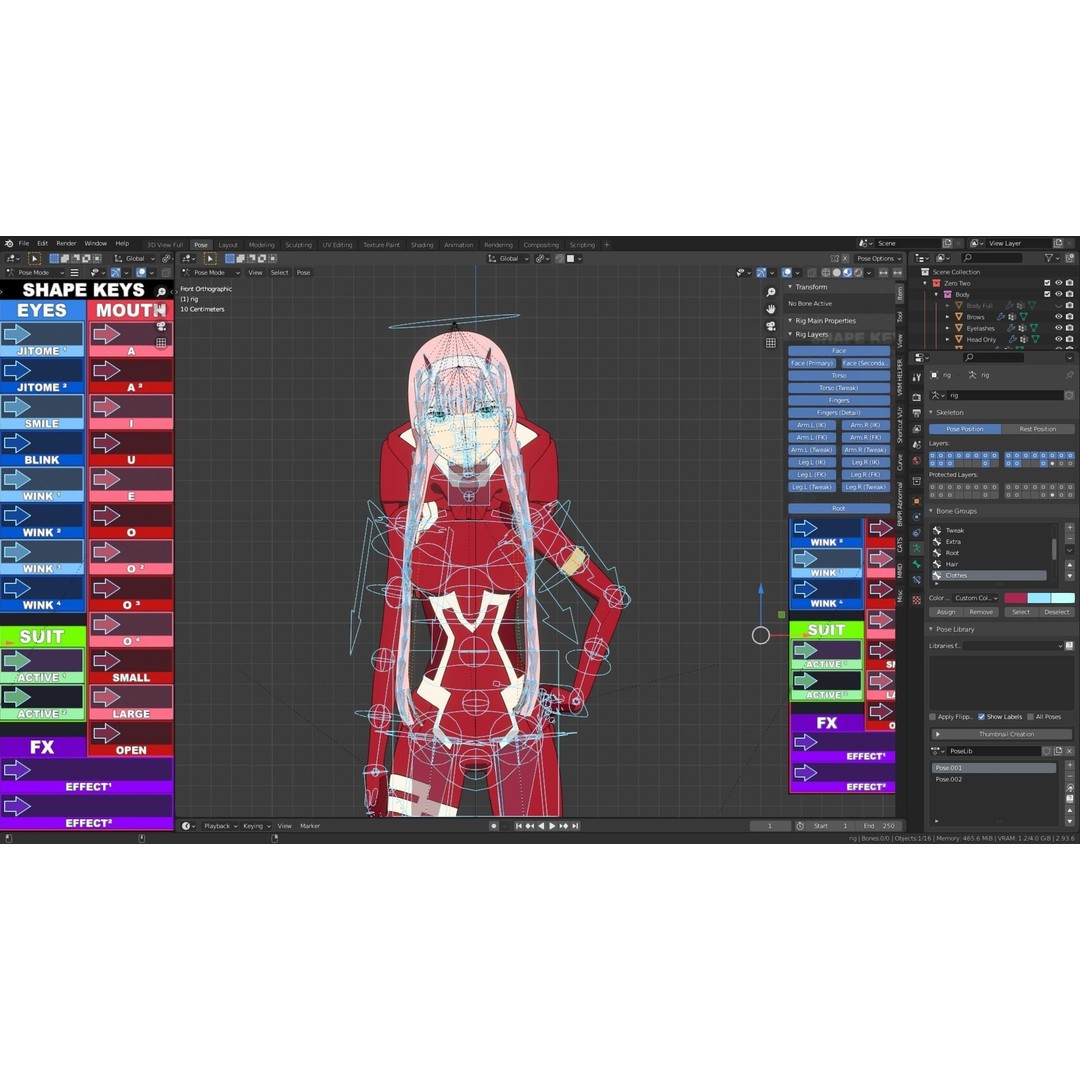Open the Render menu
The height and width of the screenshot is (1080, 1080).
click(66, 244)
